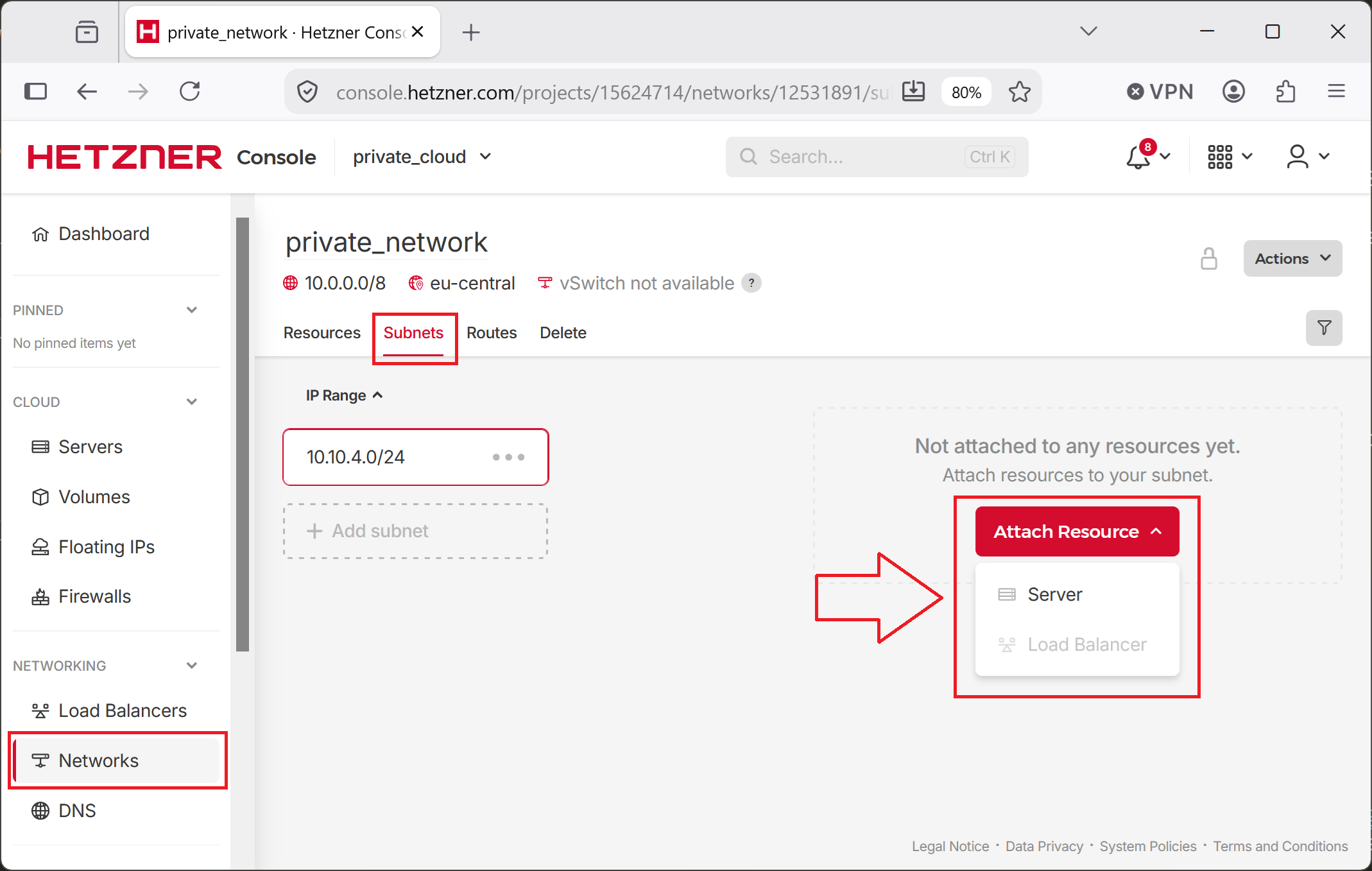
Task: Select the 10.10.4.0/24 subnet card
Action: coord(416,457)
